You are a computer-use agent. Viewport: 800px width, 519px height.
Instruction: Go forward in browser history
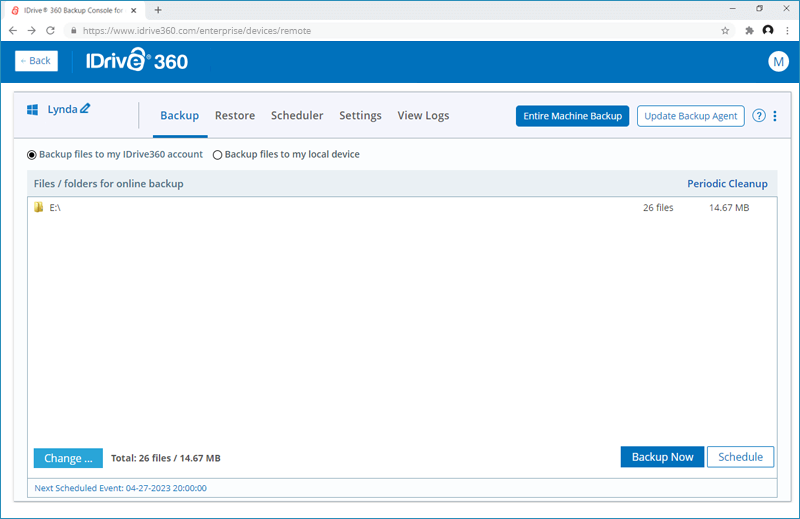pos(32,31)
